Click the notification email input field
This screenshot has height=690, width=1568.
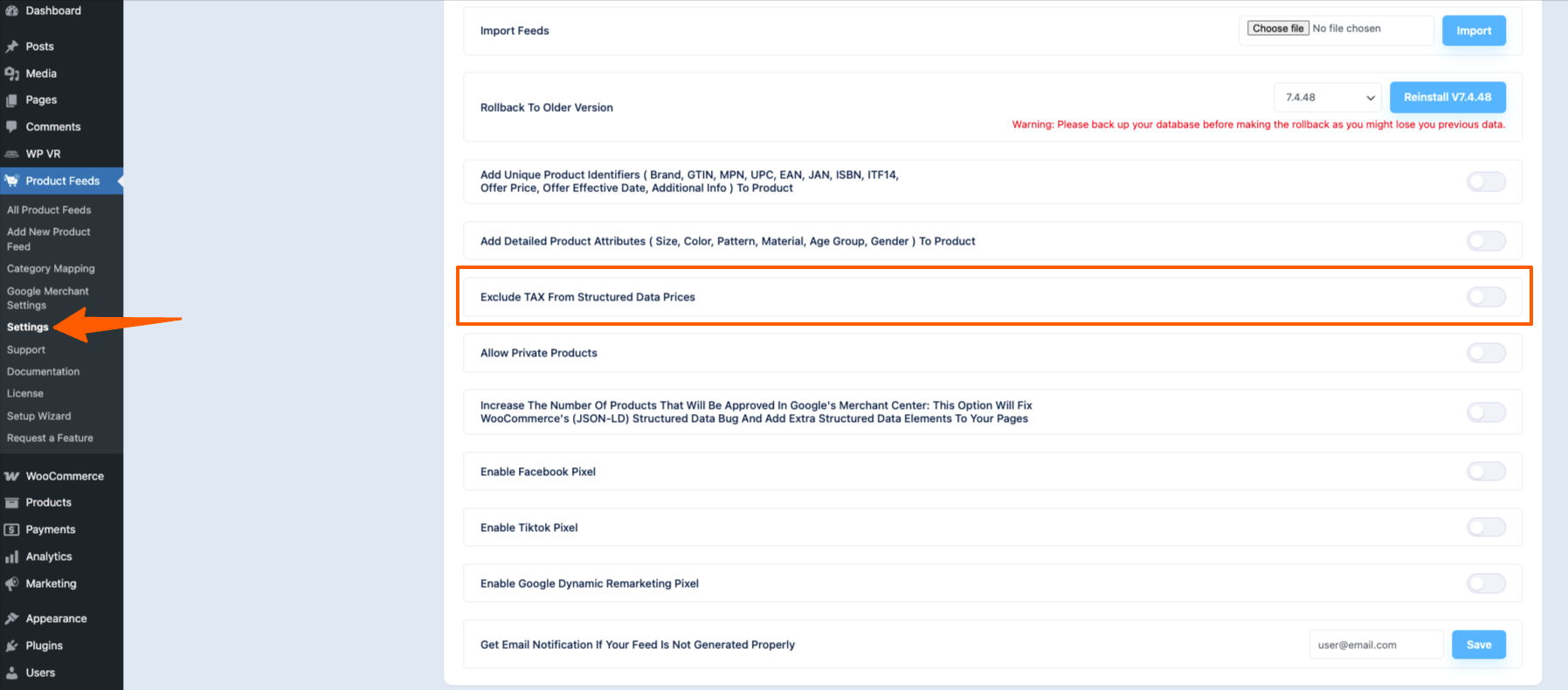point(1376,645)
